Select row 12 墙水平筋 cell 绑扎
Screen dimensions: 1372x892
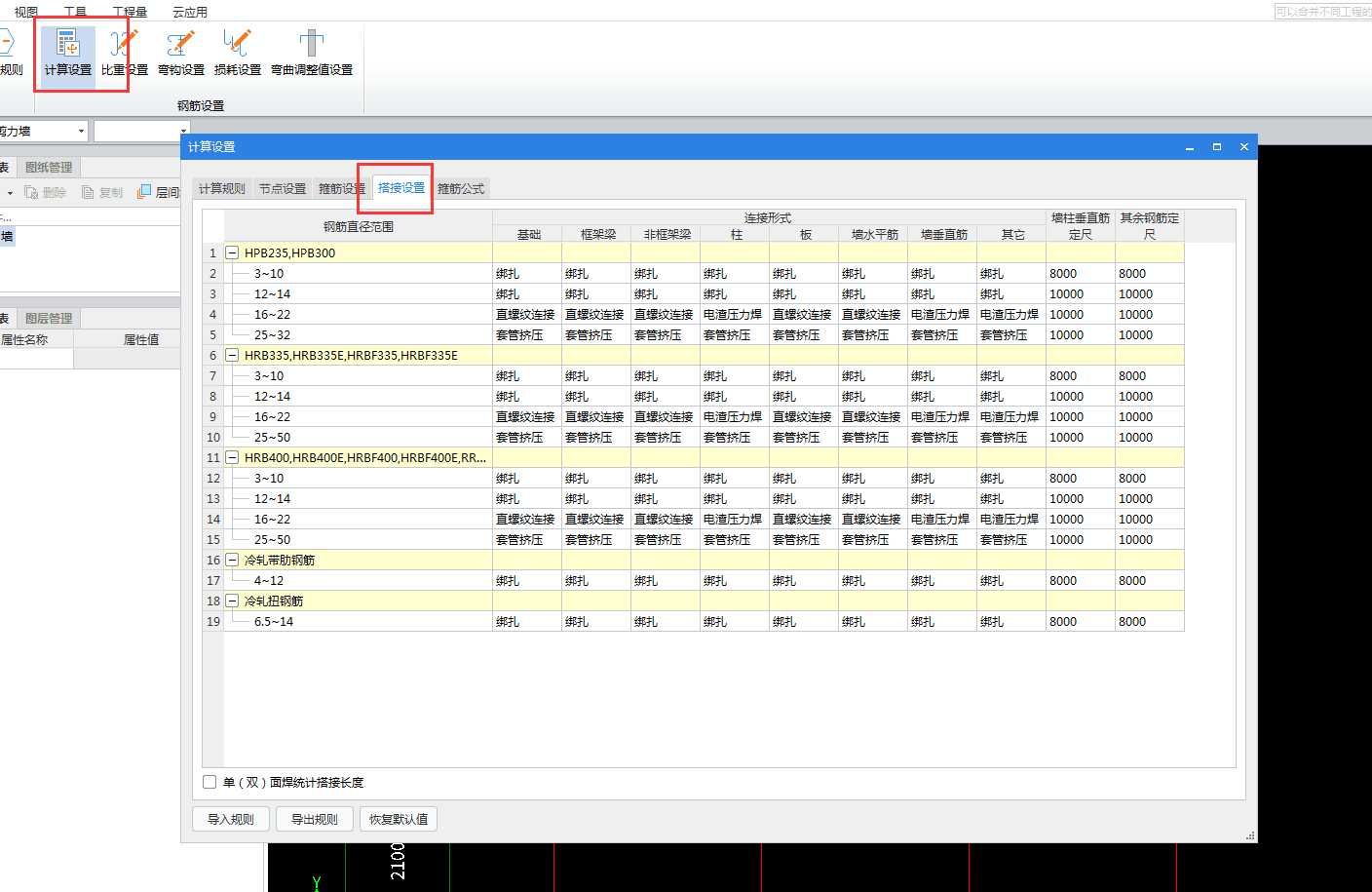click(x=873, y=478)
